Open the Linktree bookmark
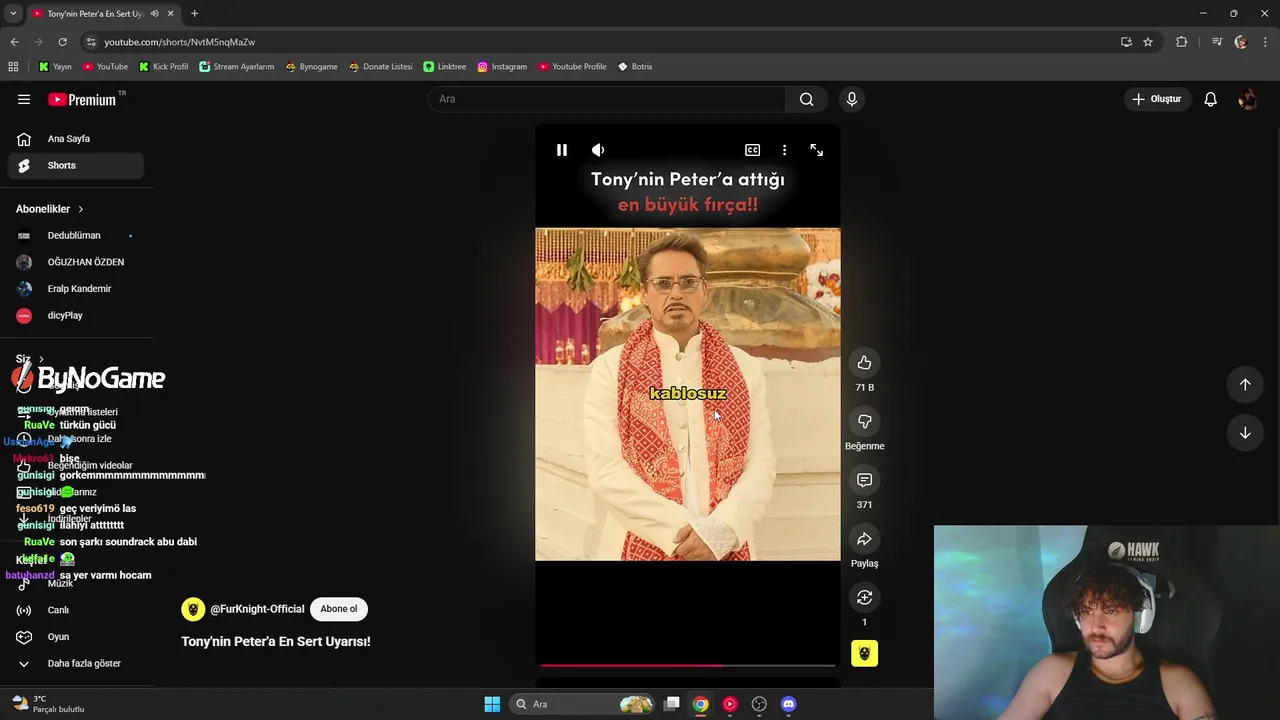 445,67
